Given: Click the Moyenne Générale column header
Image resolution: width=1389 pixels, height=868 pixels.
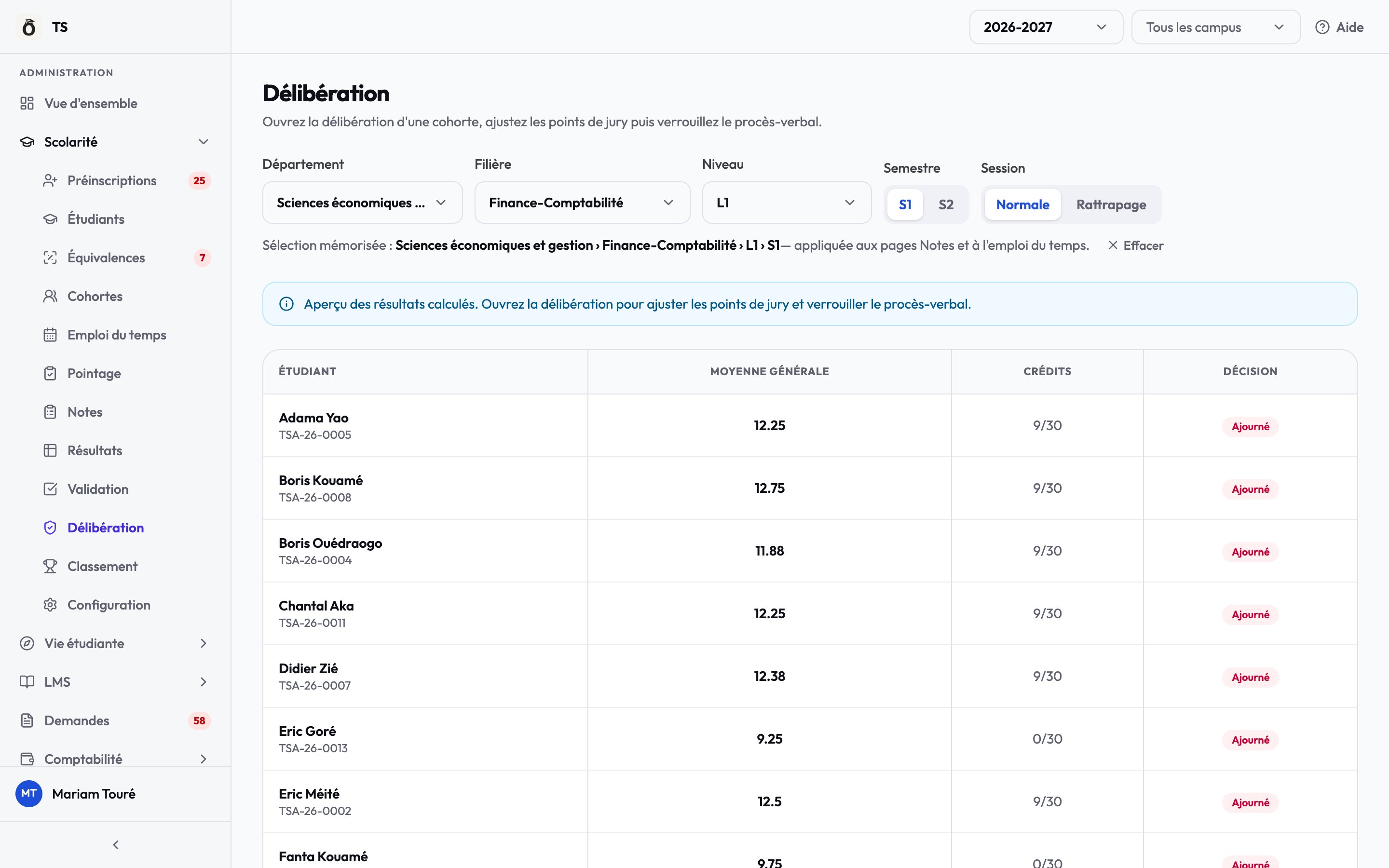Looking at the screenshot, I should [769, 371].
